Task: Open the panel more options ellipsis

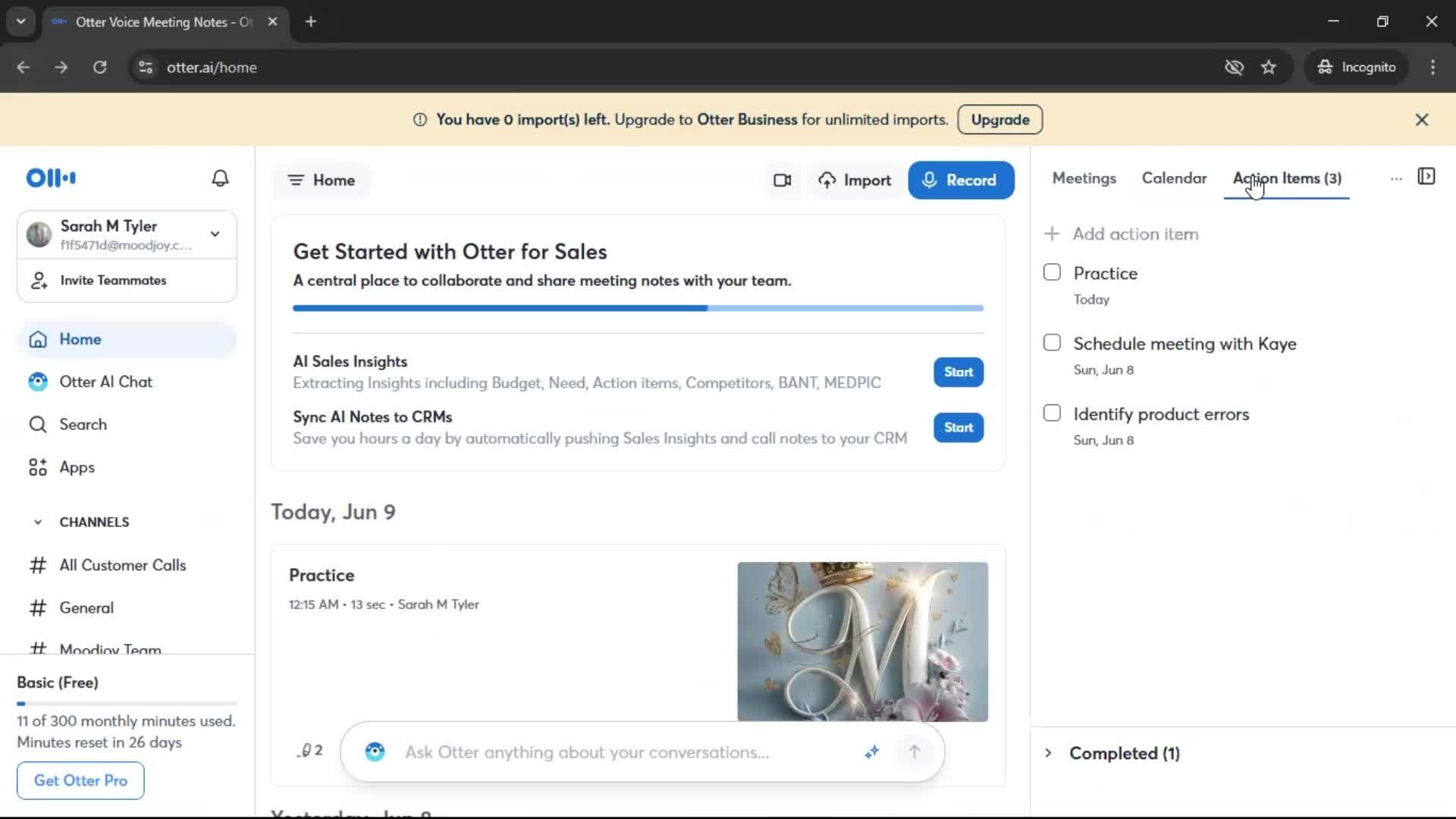Action: point(1396,178)
